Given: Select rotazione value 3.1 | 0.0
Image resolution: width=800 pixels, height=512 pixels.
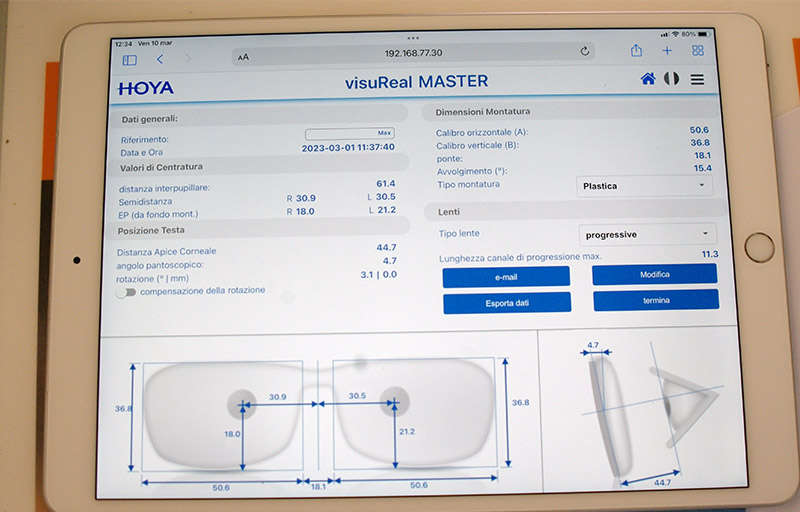Looking at the screenshot, I should click(379, 274).
